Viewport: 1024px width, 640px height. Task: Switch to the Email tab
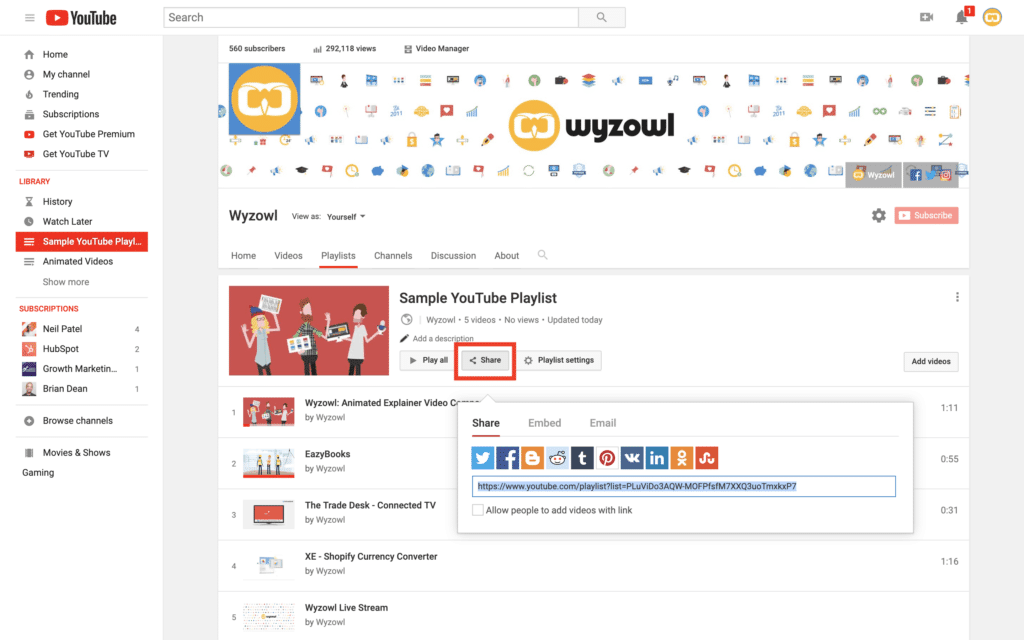(x=603, y=423)
